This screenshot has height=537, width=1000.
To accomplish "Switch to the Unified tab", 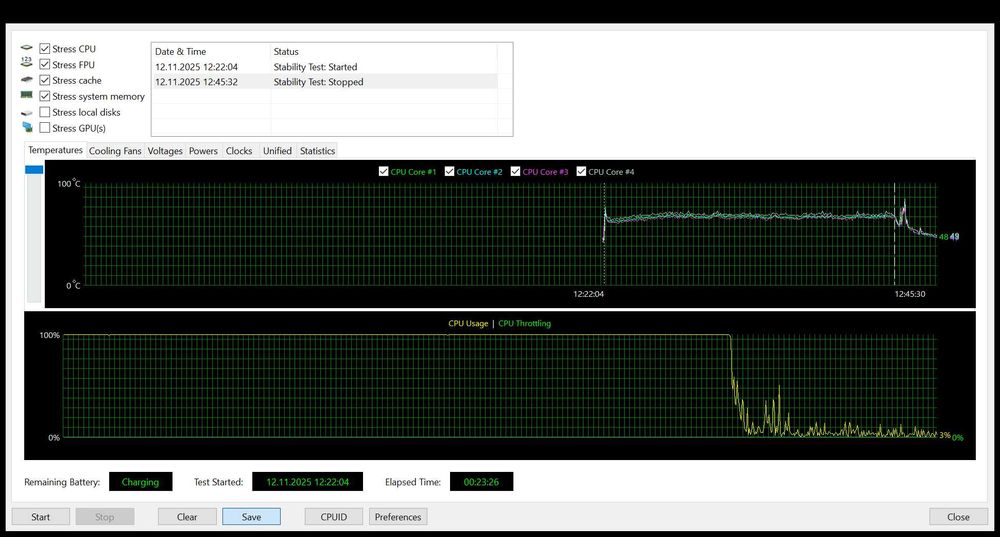I will point(277,151).
